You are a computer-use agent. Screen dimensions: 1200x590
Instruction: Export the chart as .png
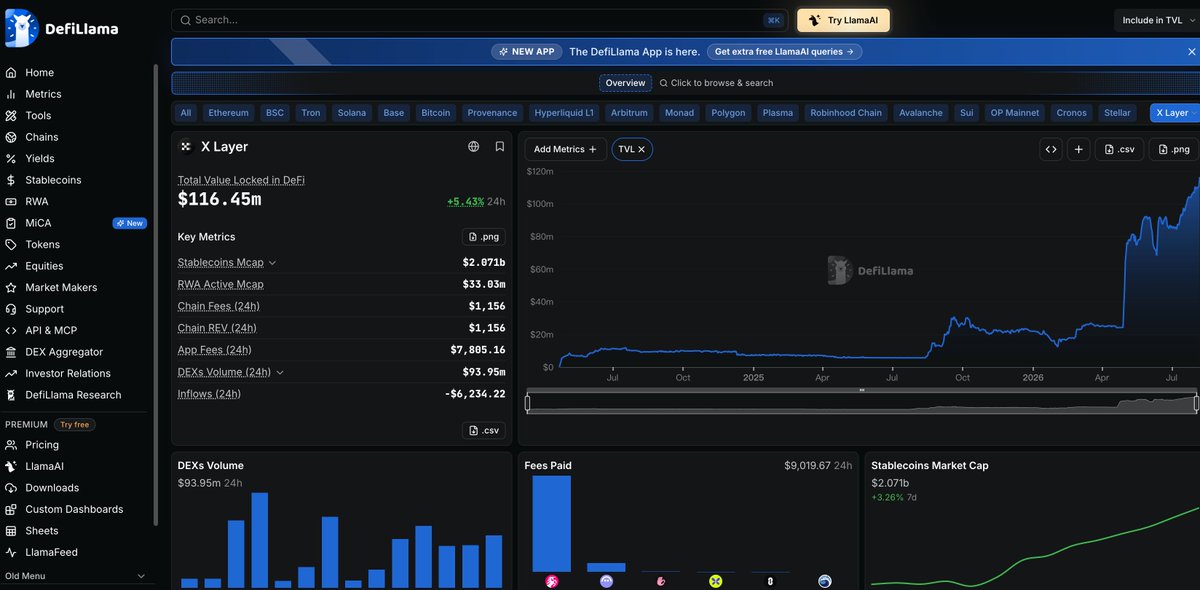click(x=1174, y=149)
